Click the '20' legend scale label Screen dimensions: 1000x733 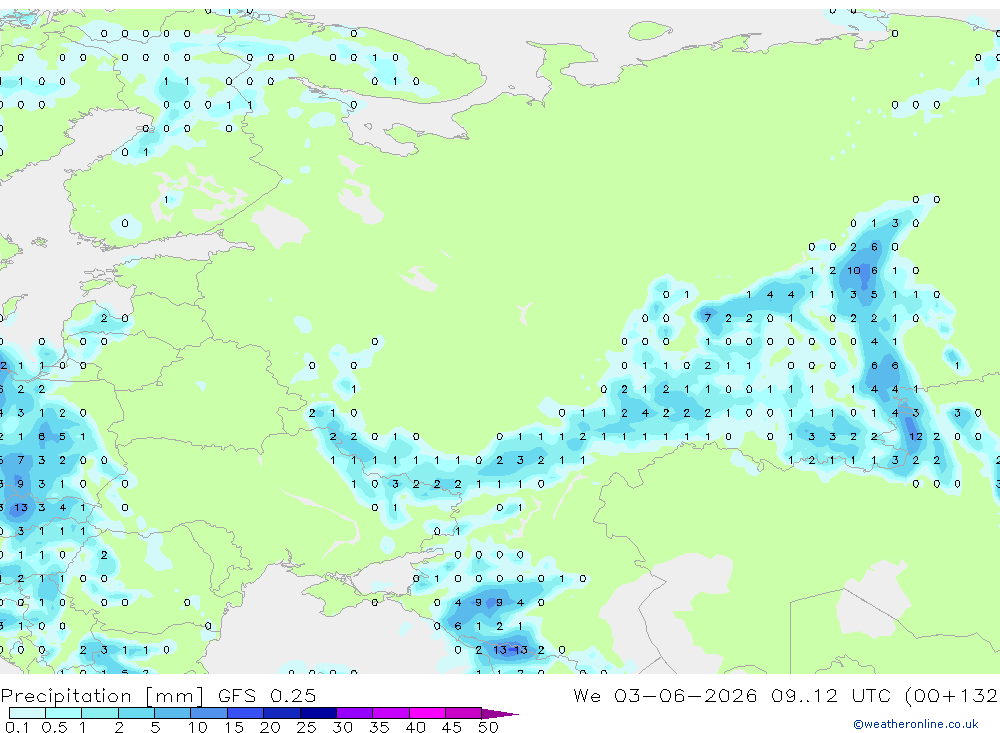270,727
